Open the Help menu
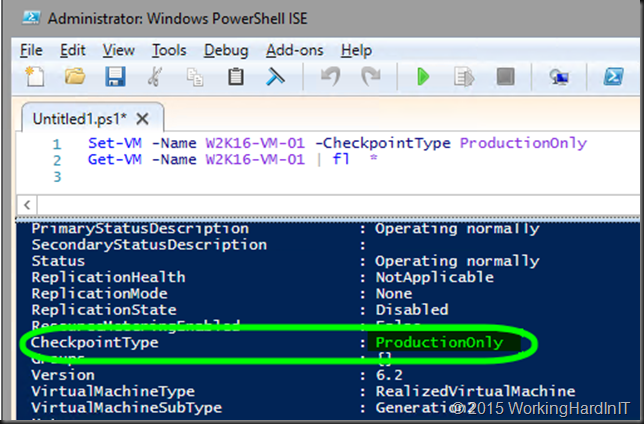 click(x=356, y=50)
